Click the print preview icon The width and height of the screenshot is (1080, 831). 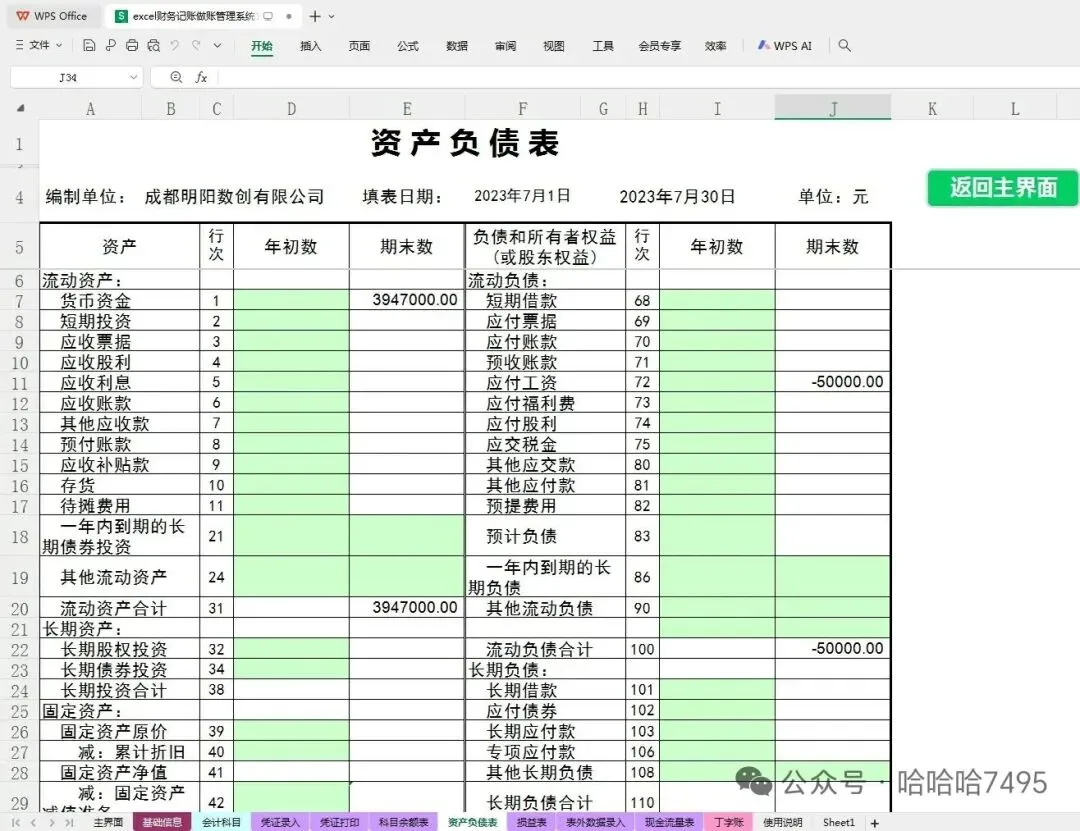(154, 45)
